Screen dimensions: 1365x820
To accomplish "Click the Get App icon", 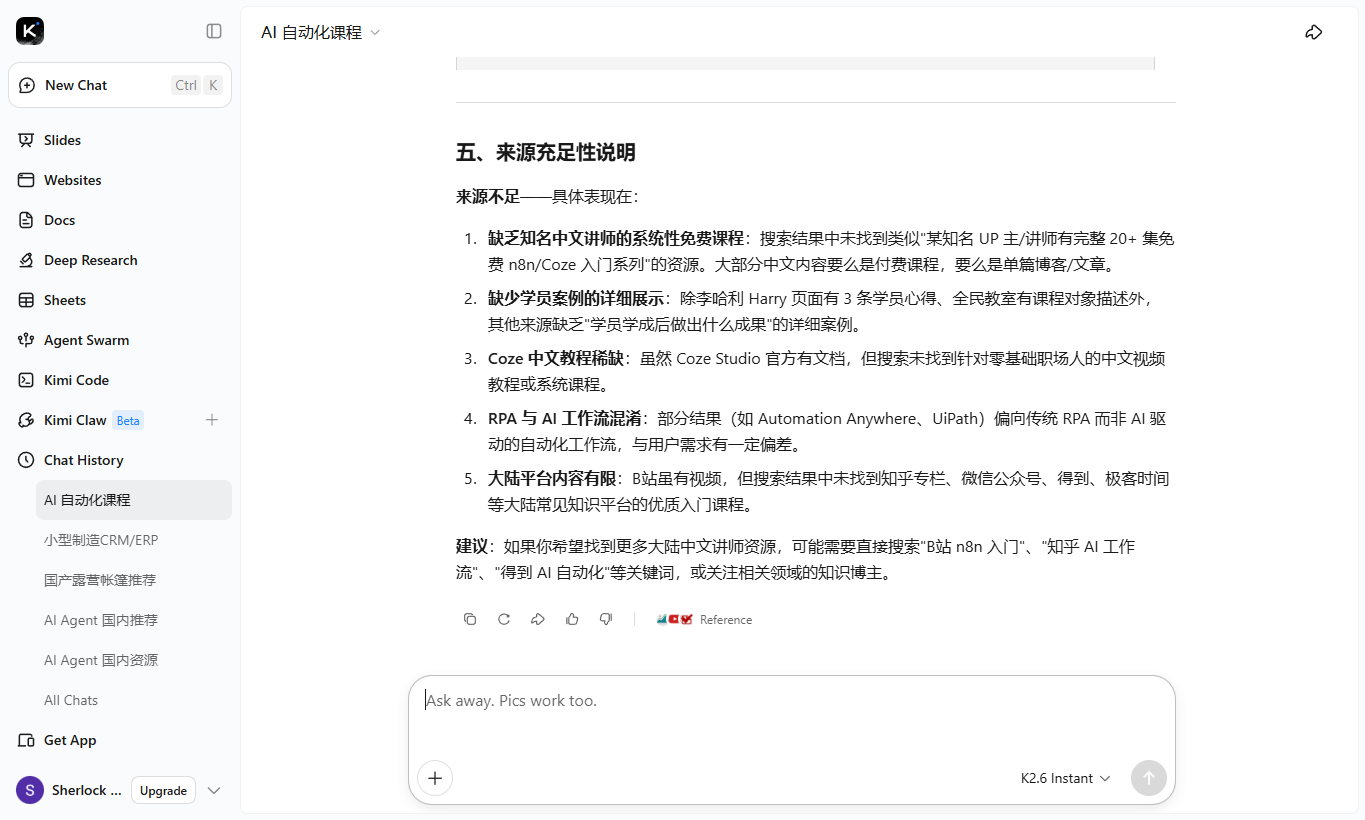I will click(26, 740).
